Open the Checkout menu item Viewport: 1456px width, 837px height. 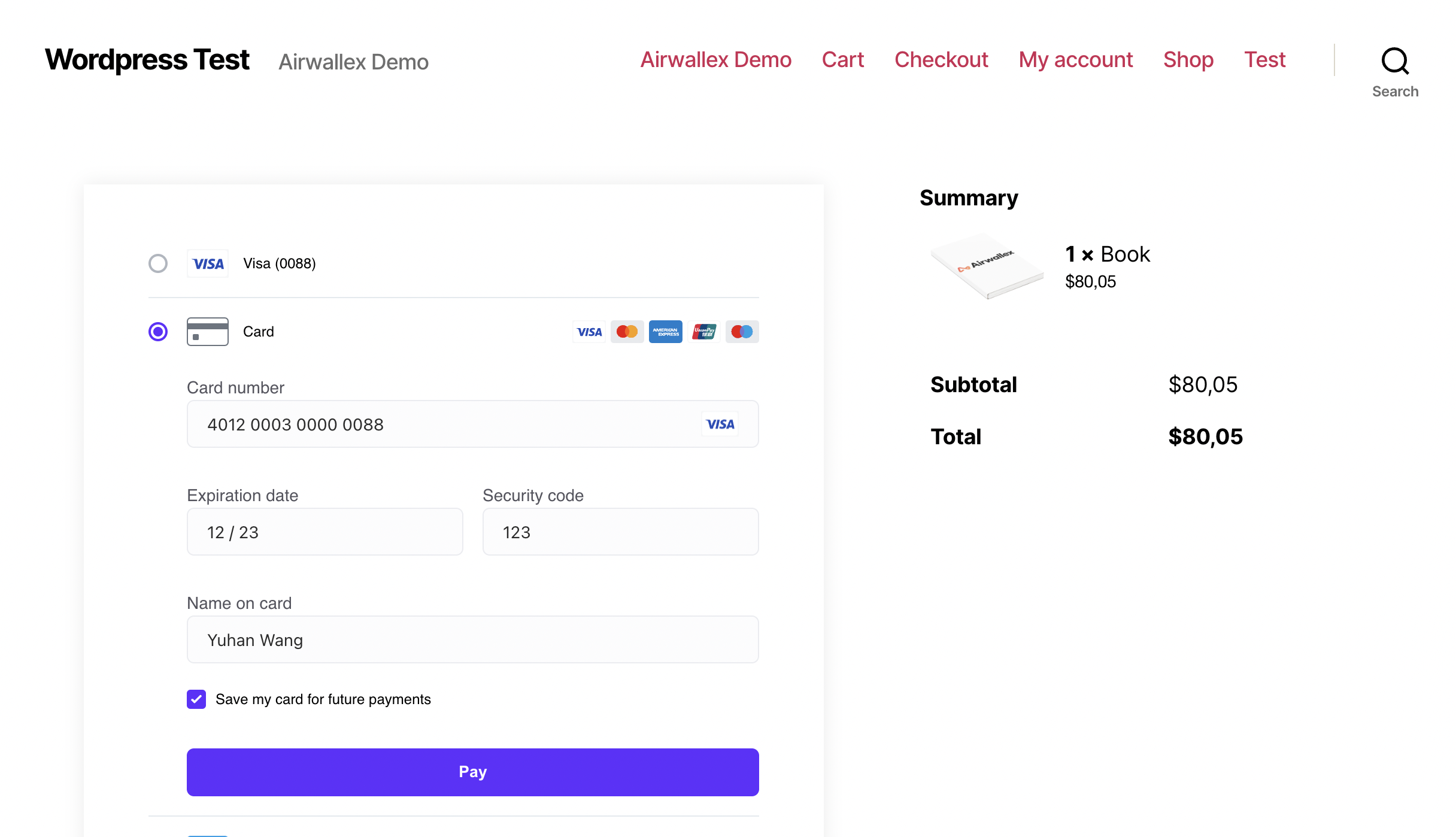[x=941, y=60]
